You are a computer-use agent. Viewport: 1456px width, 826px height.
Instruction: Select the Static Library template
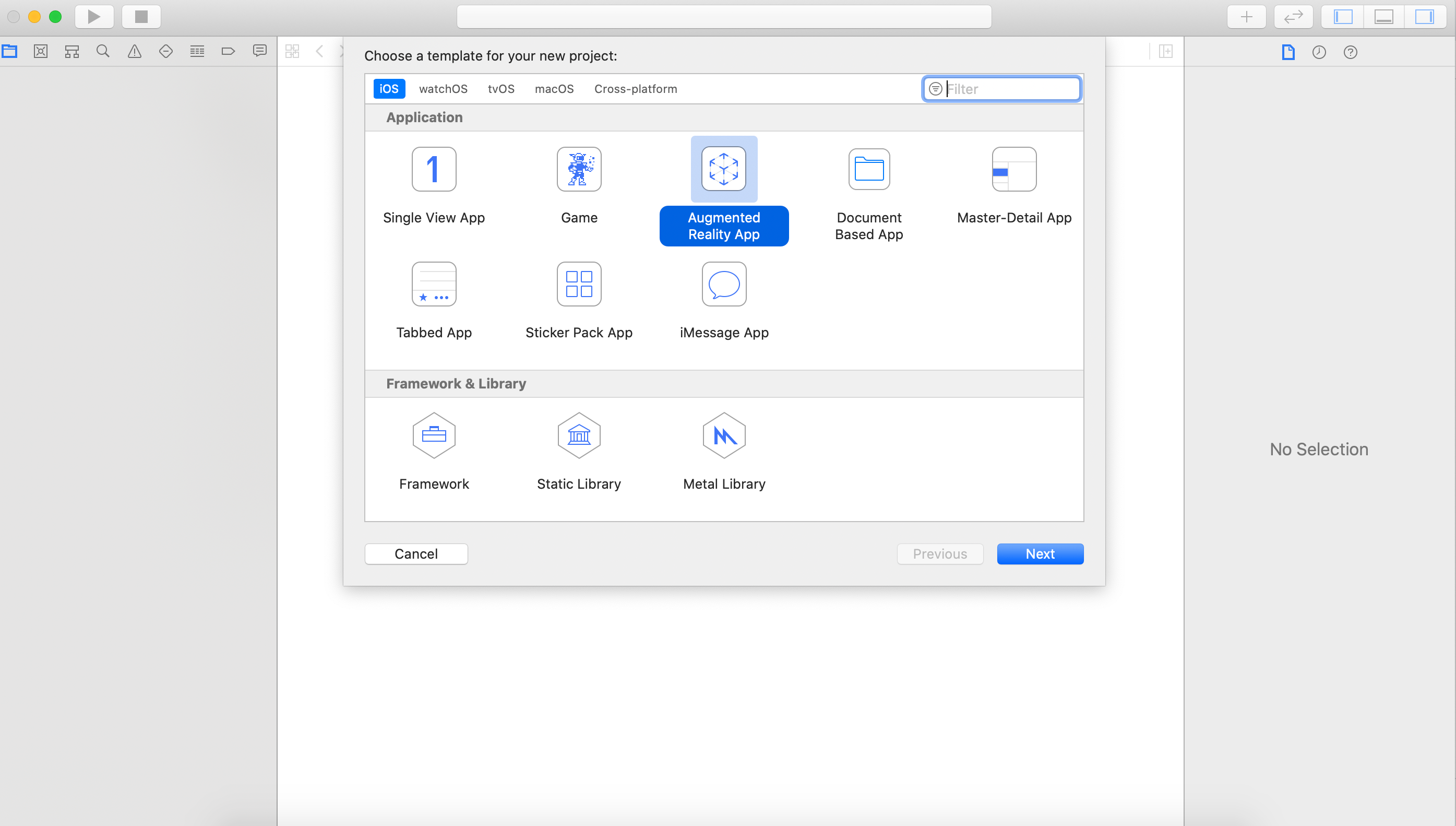pyautogui.click(x=579, y=435)
